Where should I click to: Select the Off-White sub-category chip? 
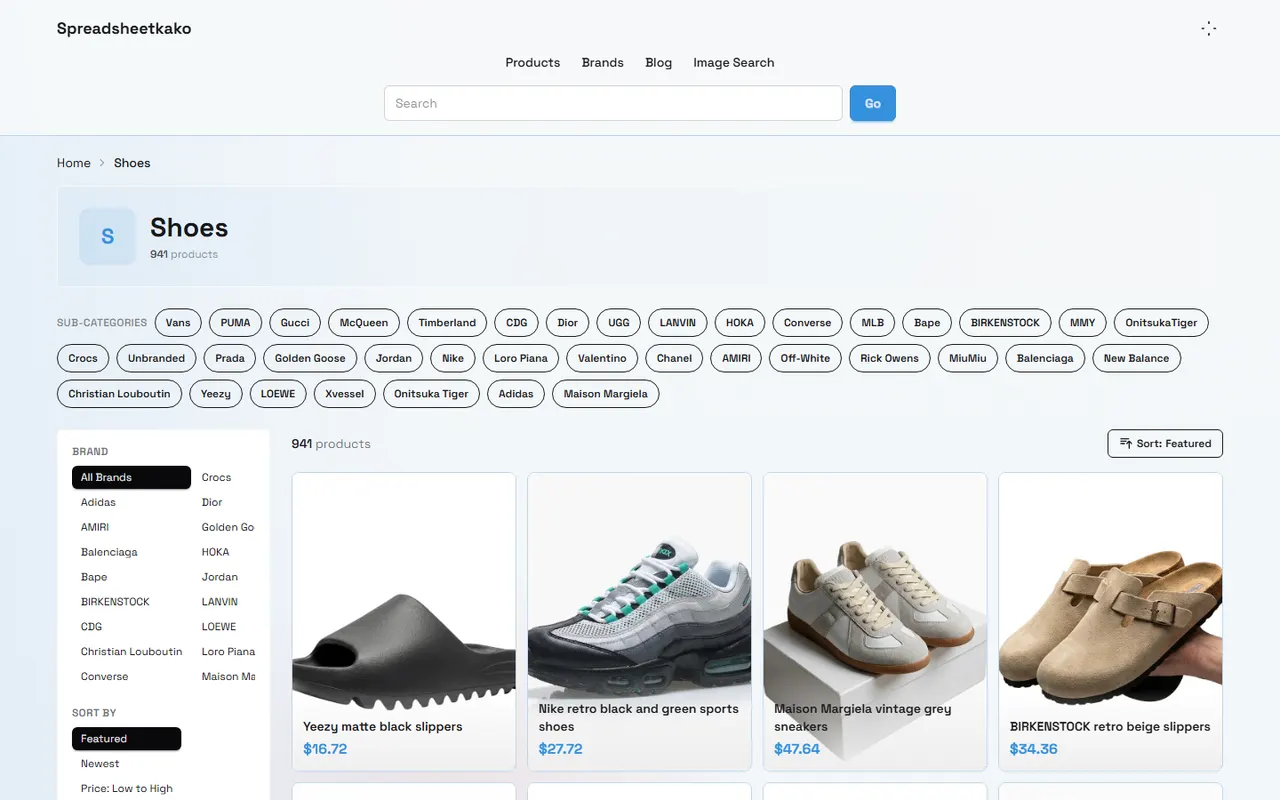[806, 358]
